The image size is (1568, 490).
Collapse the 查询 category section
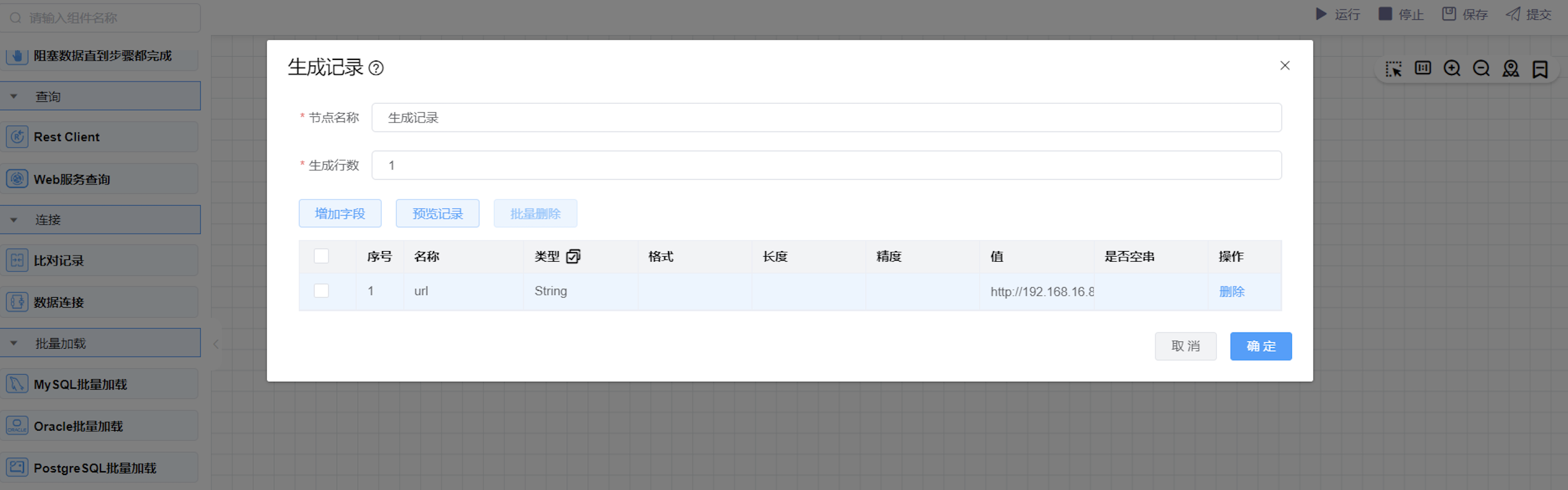[14, 97]
